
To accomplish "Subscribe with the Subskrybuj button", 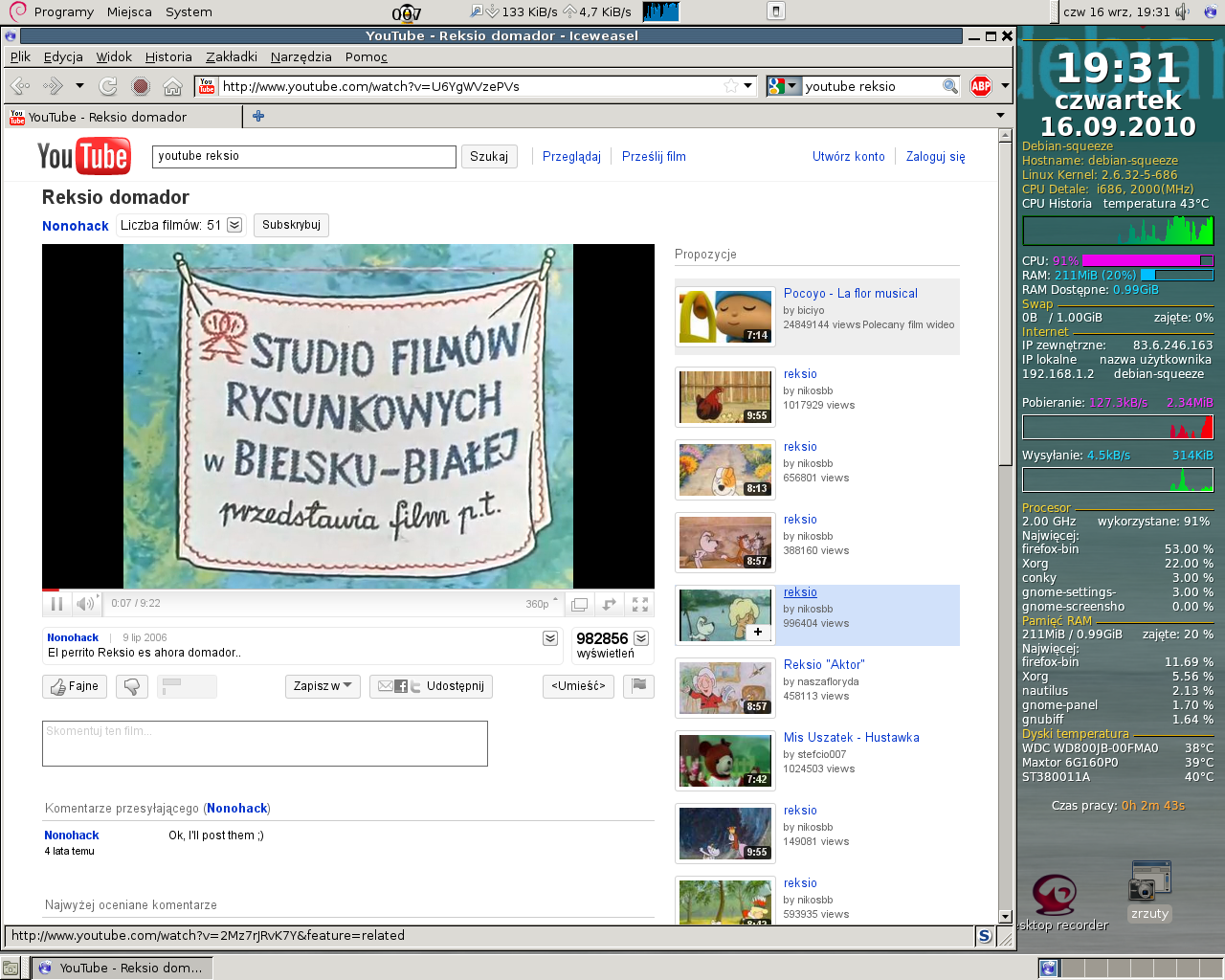I will click(291, 225).
